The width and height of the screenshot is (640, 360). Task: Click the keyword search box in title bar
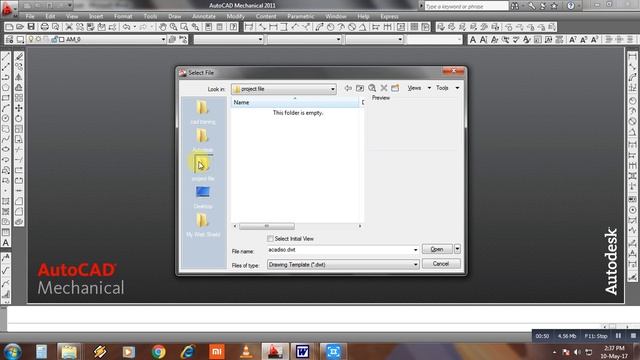(467, 6)
